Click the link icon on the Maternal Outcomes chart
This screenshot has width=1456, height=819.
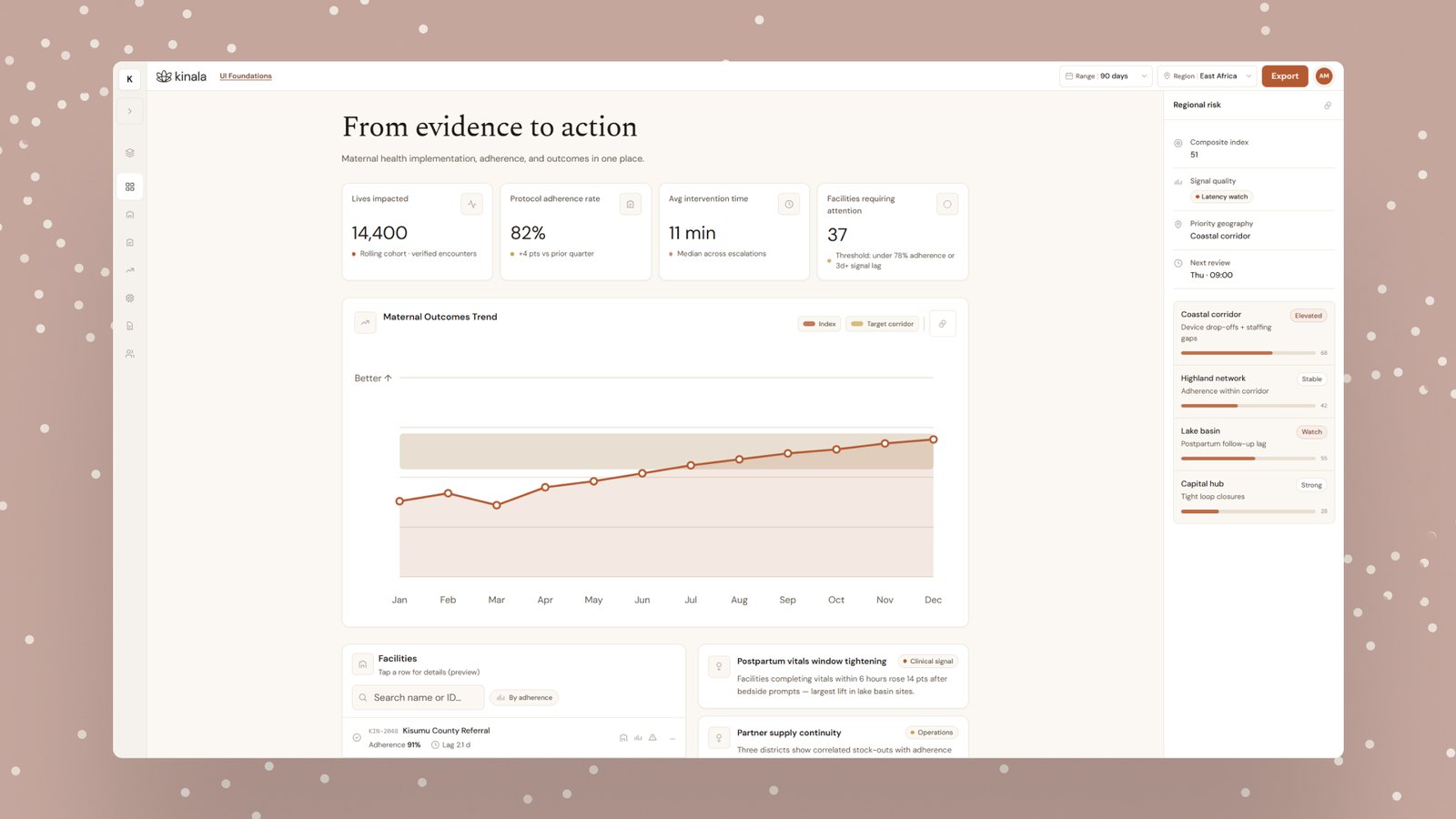pyautogui.click(x=942, y=324)
